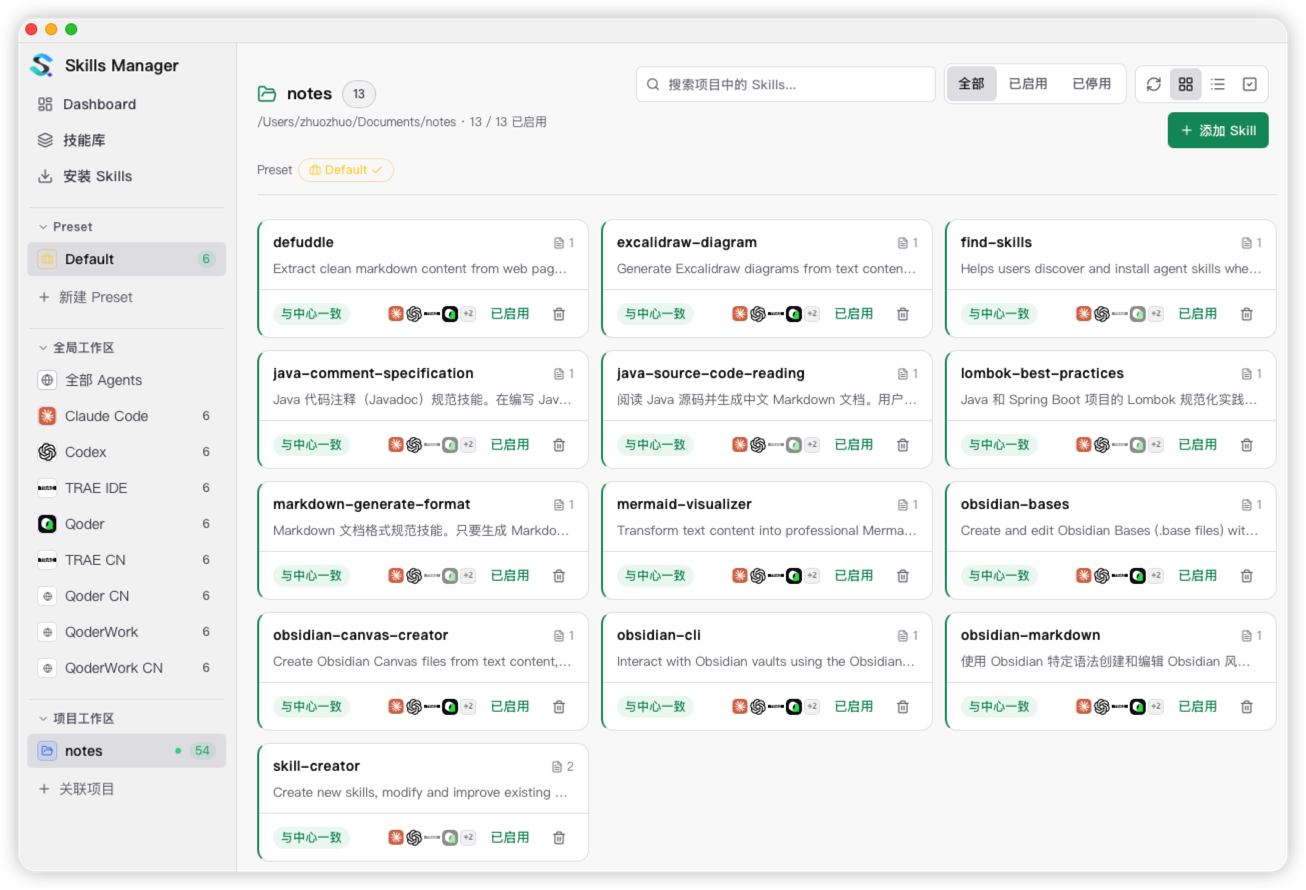Image resolution: width=1306 pixels, height=890 pixels.
Task: Click TRAE icon on obsidian-cli card
Action: click(x=776, y=706)
